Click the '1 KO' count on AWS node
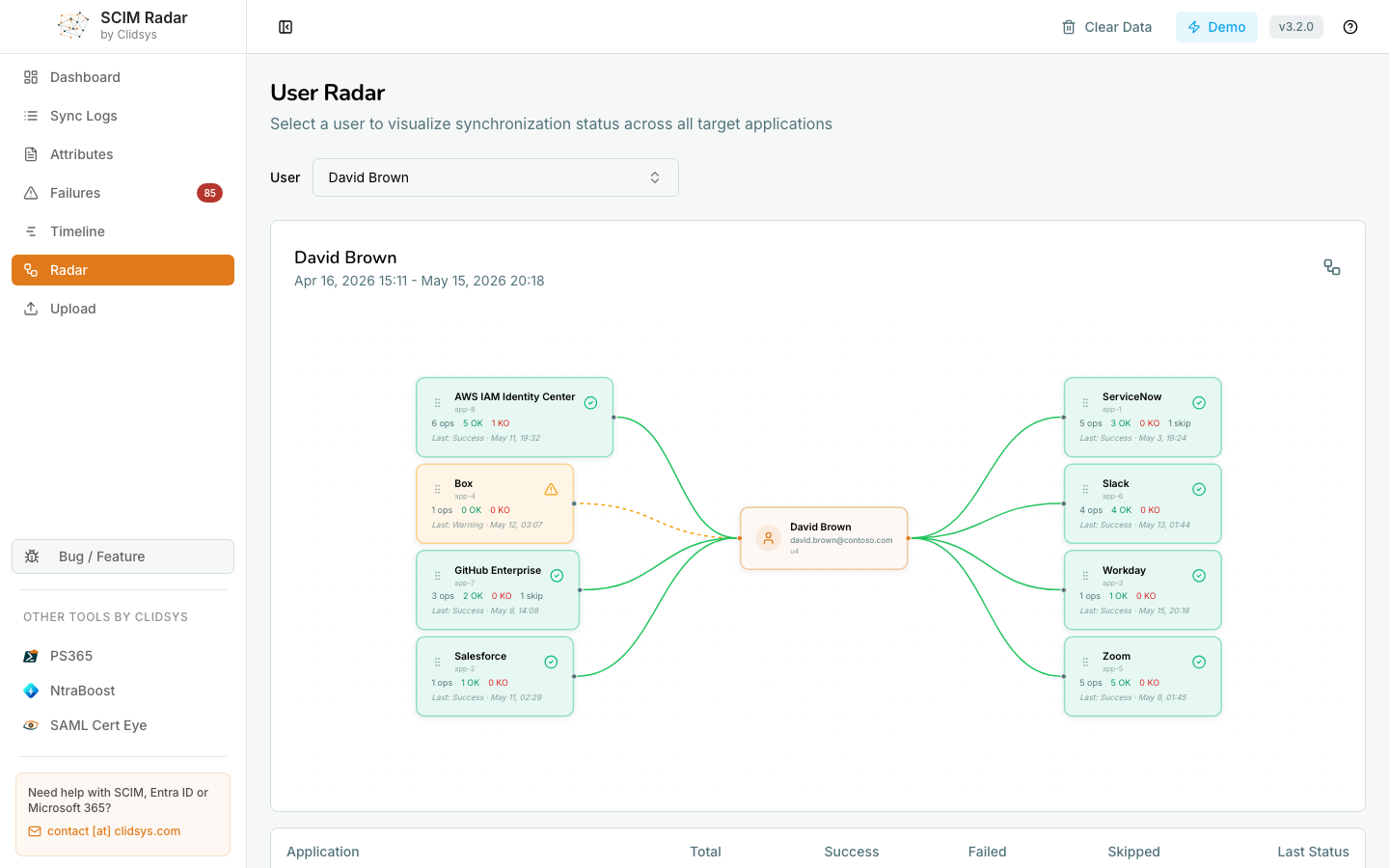Screen dimensions: 1389x868 pos(501,423)
